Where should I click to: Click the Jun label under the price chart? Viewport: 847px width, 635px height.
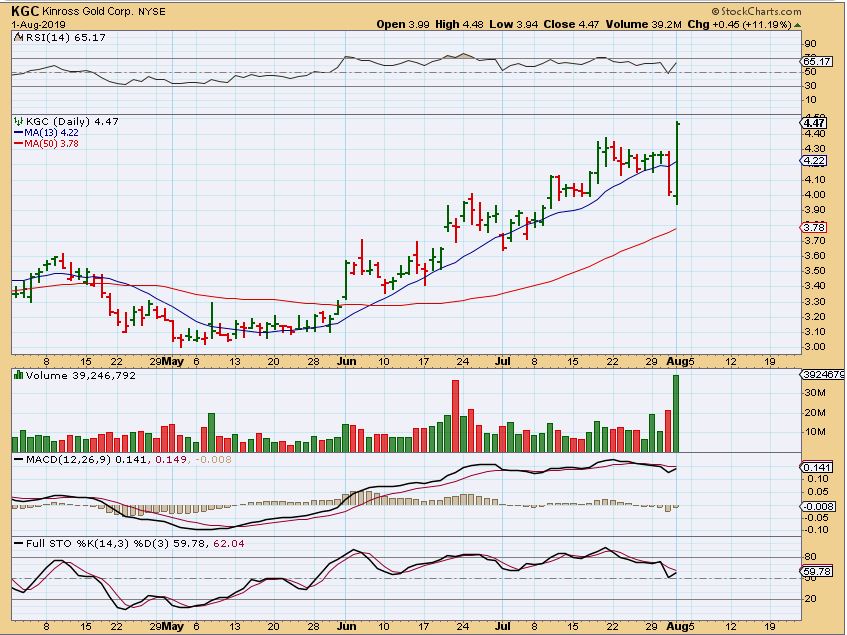346,361
